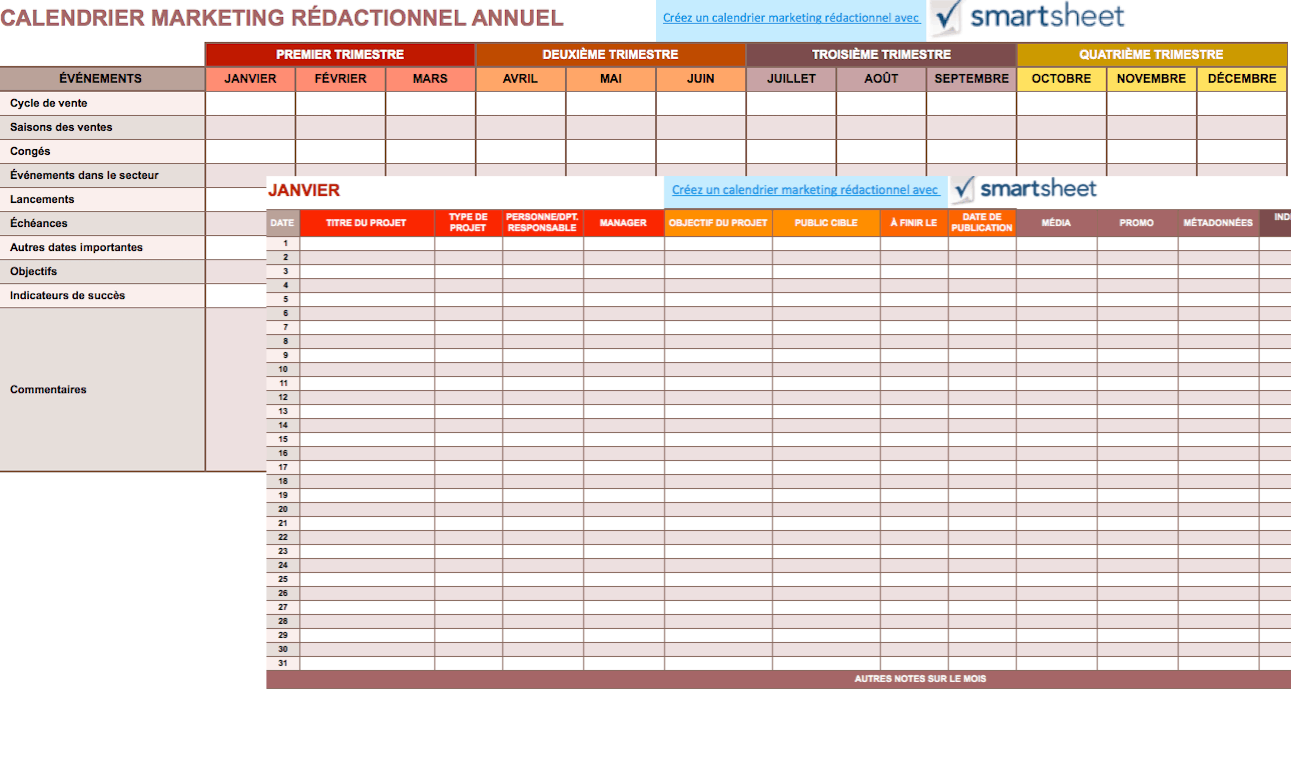Viewport: 1291px width, 784px height.
Task: Select the Cycle de vente cell under JANVIER
Action: pos(250,103)
